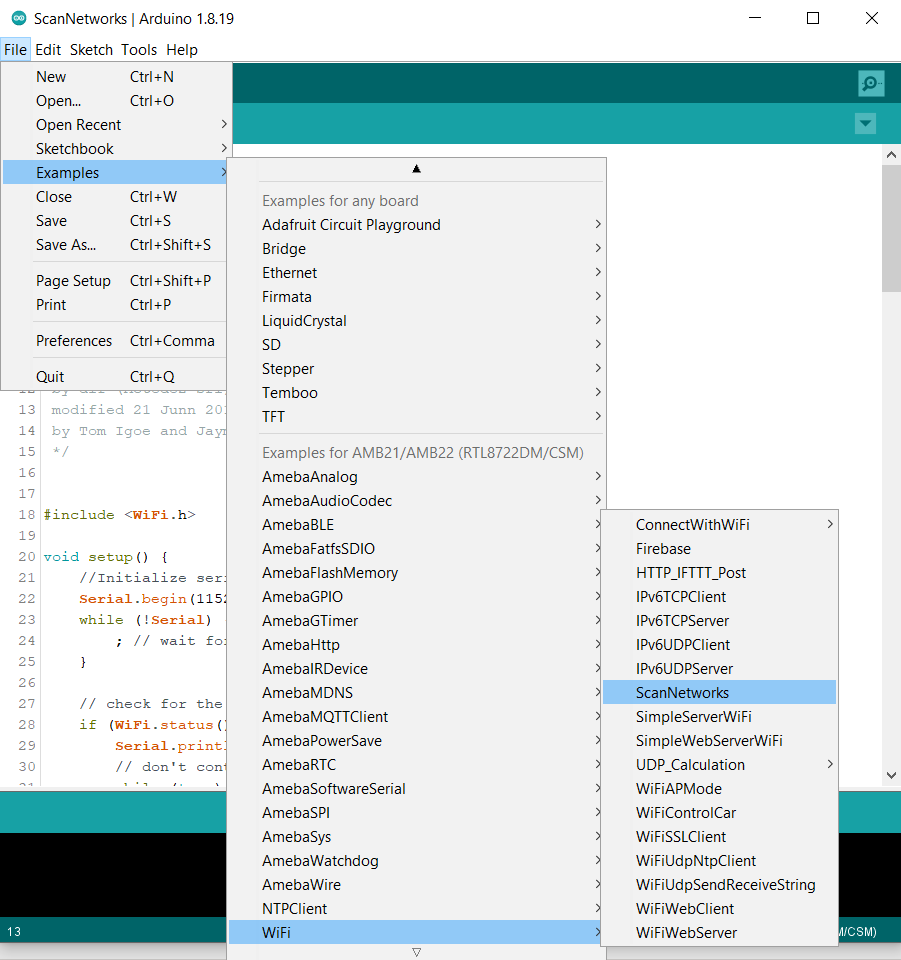Image resolution: width=901 pixels, height=960 pixels.
Task: Expand the Sketchbook submenu
Action: [116, 148]
